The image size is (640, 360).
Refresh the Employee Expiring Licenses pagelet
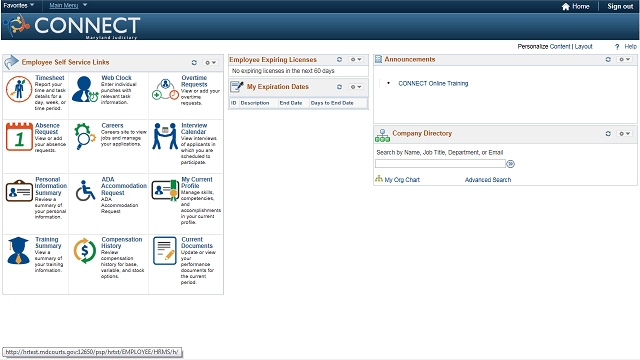click(339, 60)
